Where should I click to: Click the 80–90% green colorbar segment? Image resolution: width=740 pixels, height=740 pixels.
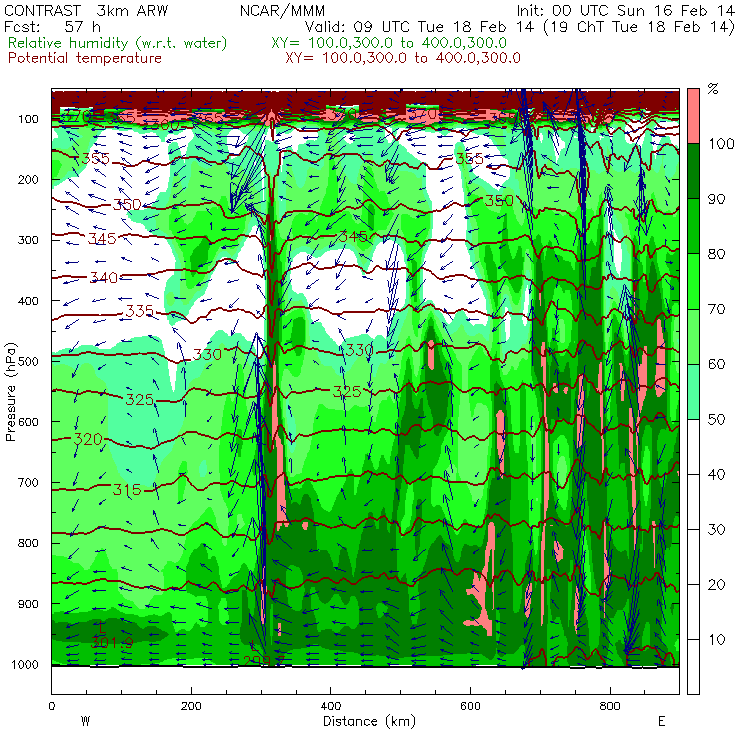point(693,226)
